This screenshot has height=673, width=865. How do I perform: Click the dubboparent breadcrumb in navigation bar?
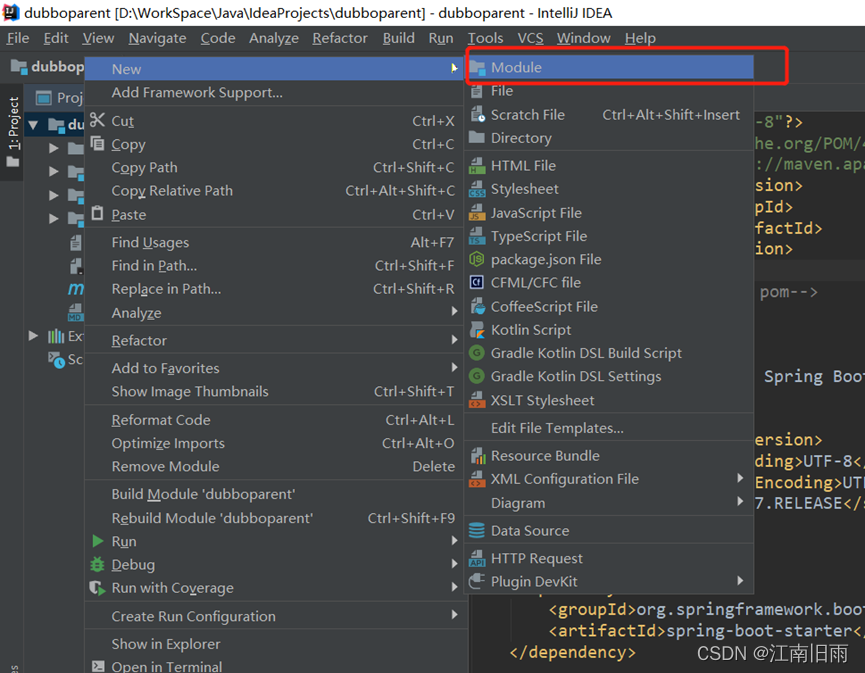48,67
